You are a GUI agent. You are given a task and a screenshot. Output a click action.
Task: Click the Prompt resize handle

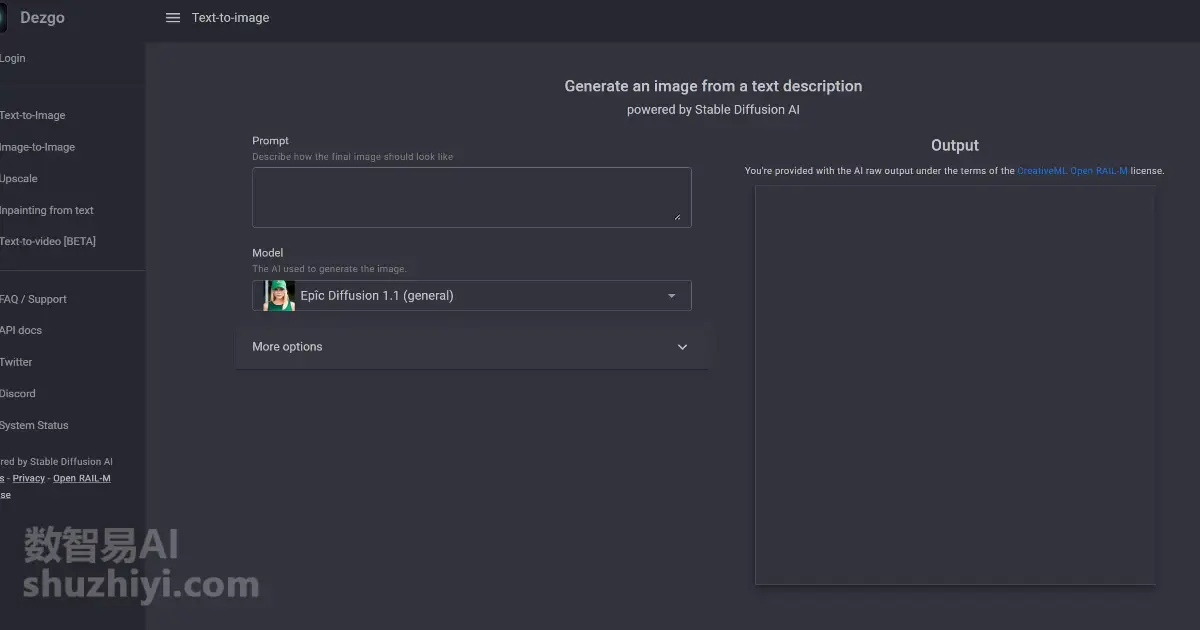pos(677,216)
